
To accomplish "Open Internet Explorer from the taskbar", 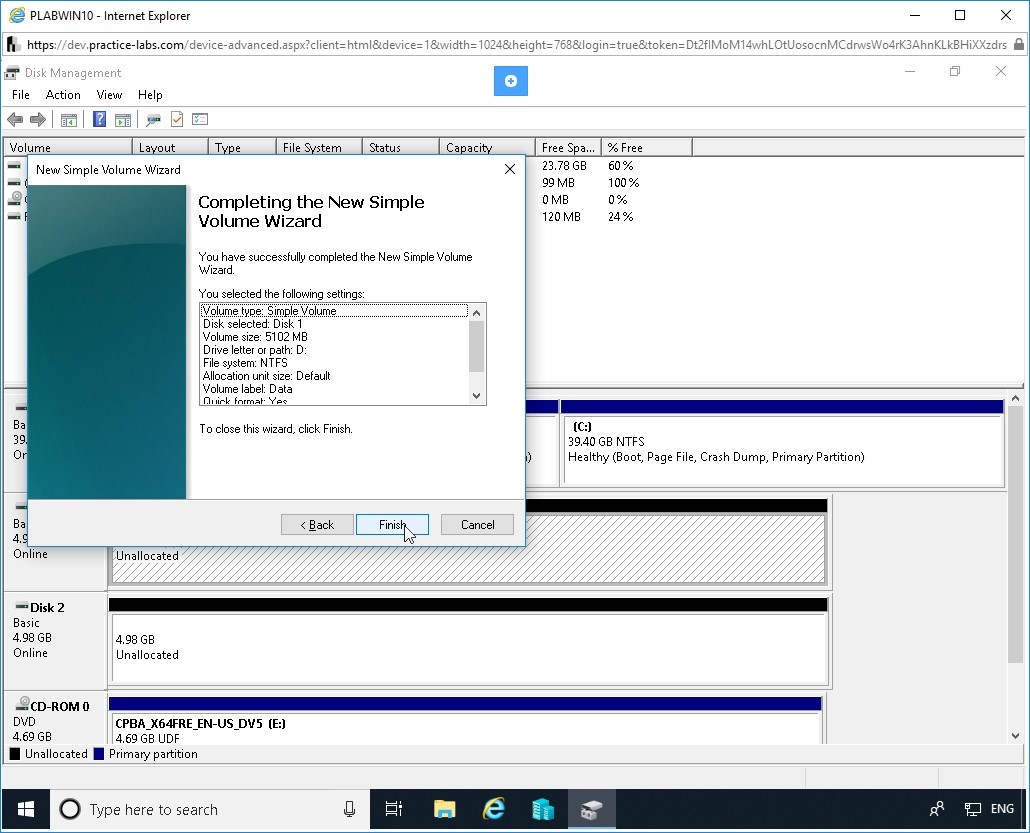I will [494, 809].
